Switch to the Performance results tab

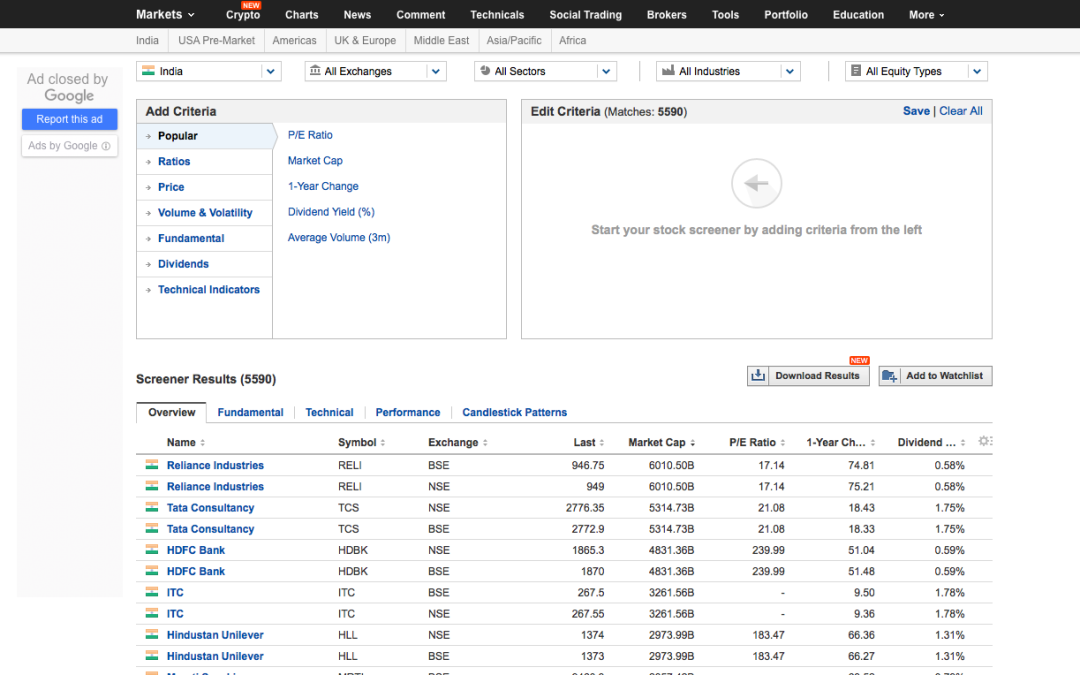point(408,412)
